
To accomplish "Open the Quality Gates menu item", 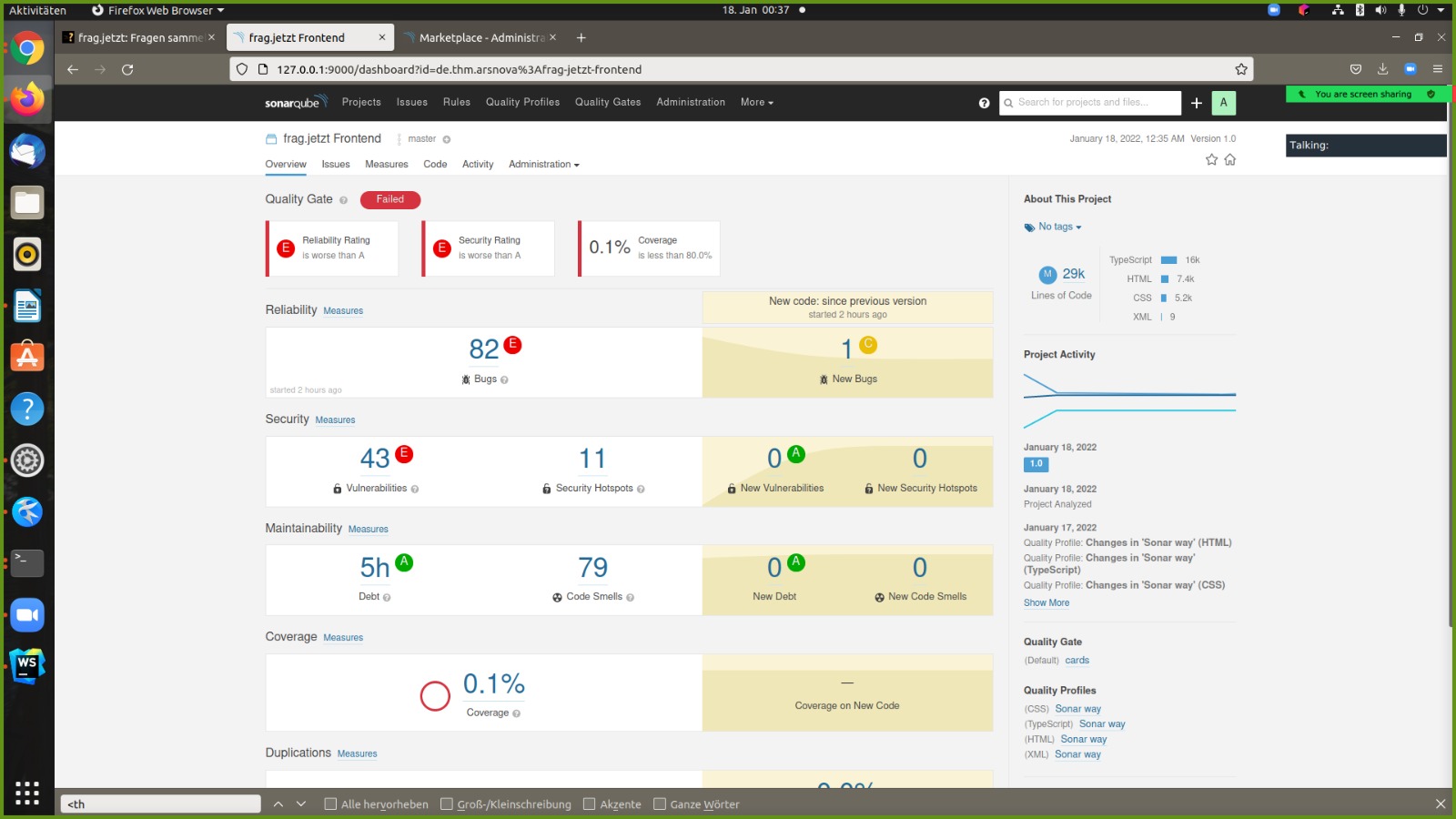I will 608,102.
